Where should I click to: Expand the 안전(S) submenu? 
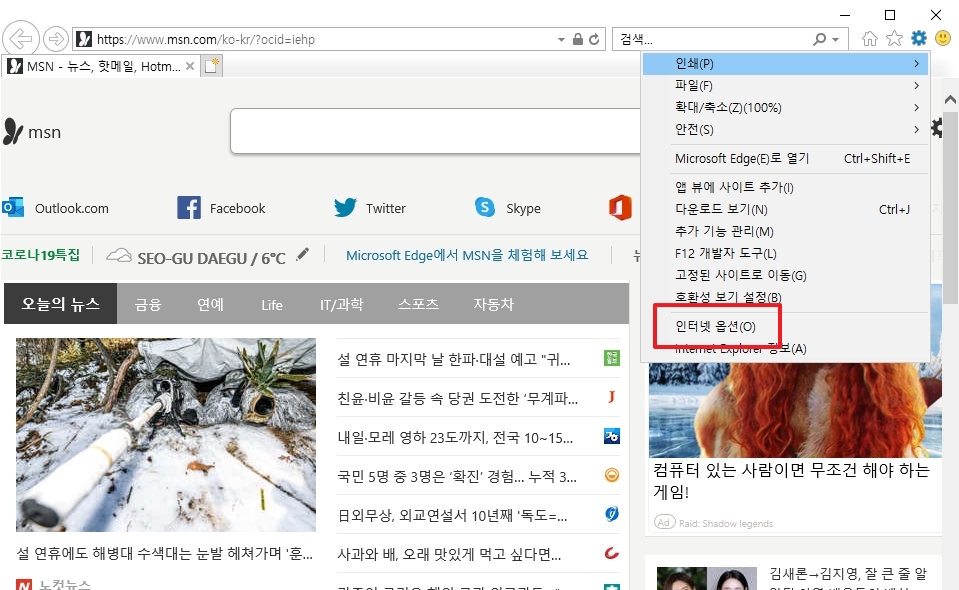pyautogui.click(x=785, y=129)
